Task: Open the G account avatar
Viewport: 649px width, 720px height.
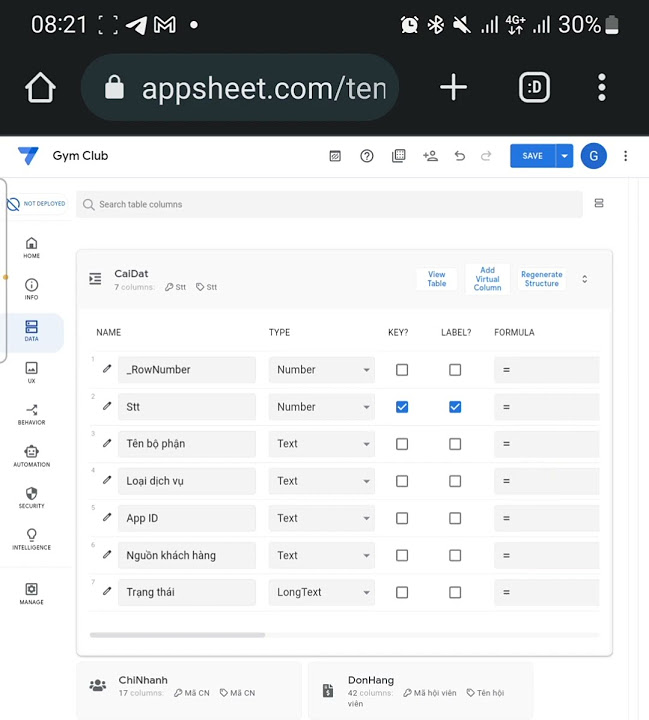Action: click(593, 156)
